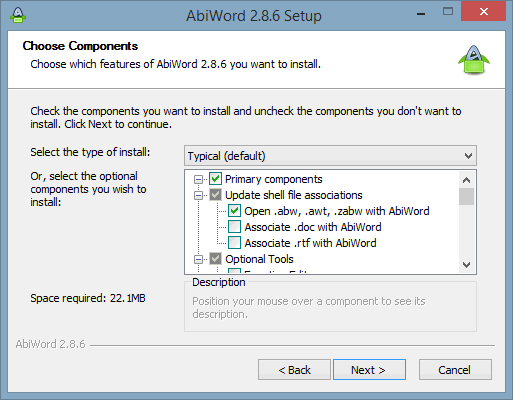Uncheck Open .abw, .awt, .zabw with AbiWord
Screen dimensions: 513x400
[234, 211]
